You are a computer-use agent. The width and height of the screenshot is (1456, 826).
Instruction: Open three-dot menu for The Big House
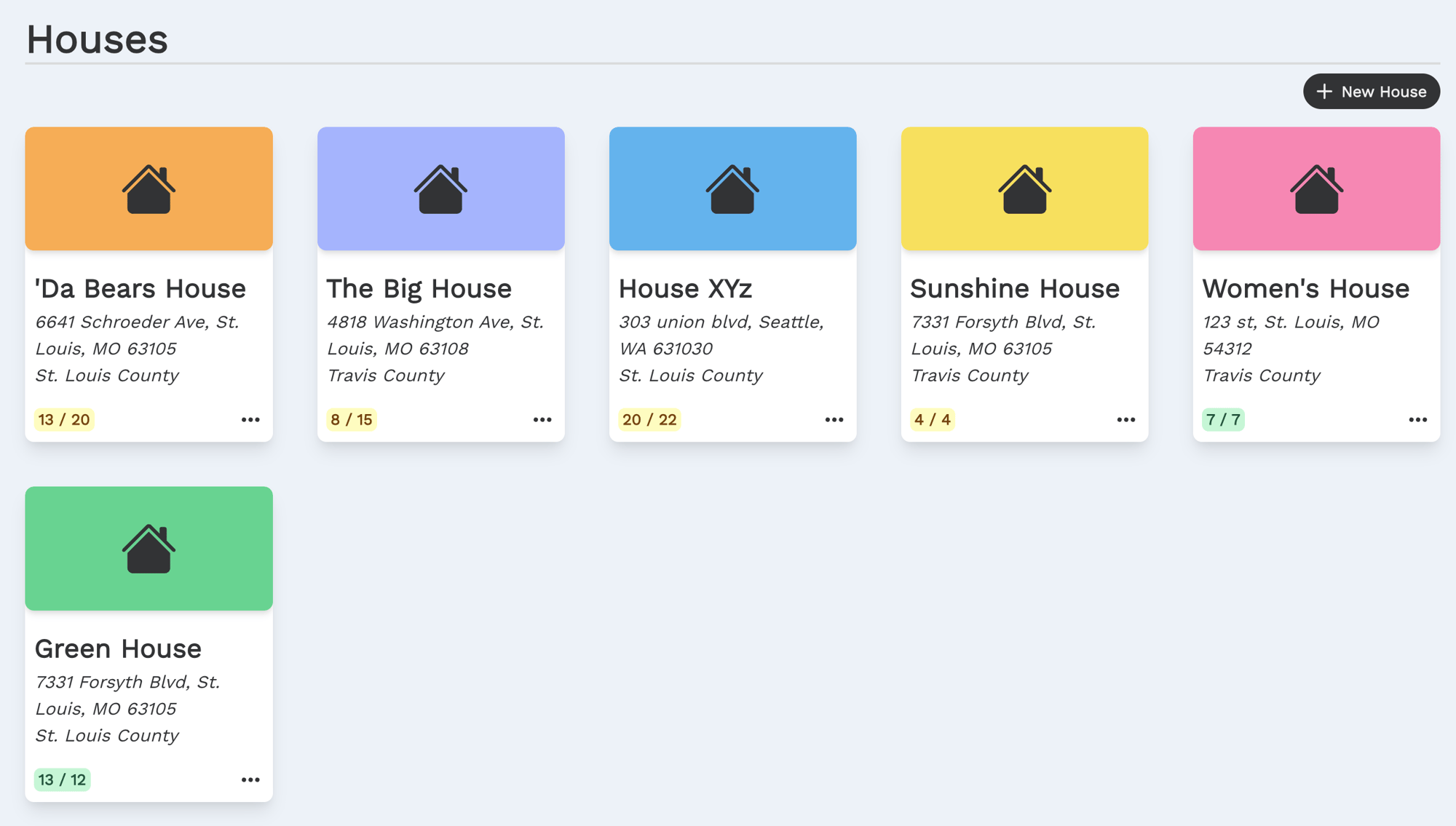point(542,420)
